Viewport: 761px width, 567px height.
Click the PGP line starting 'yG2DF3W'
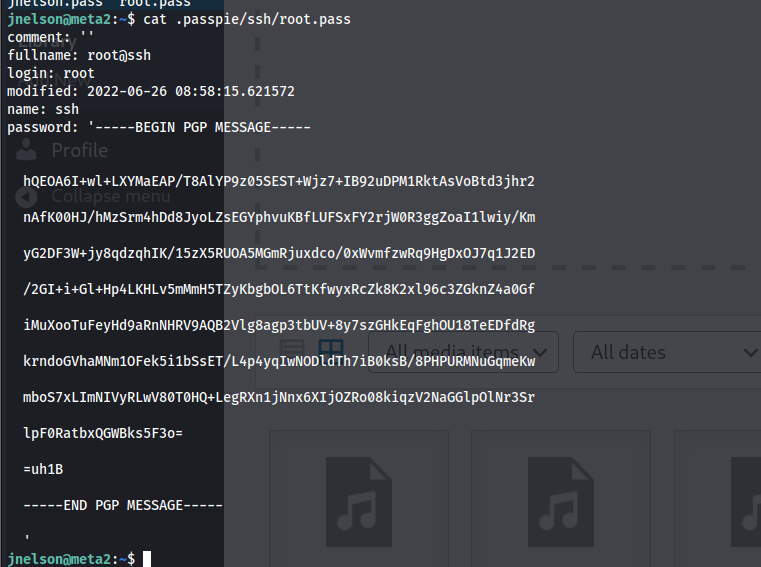[279, 253]
